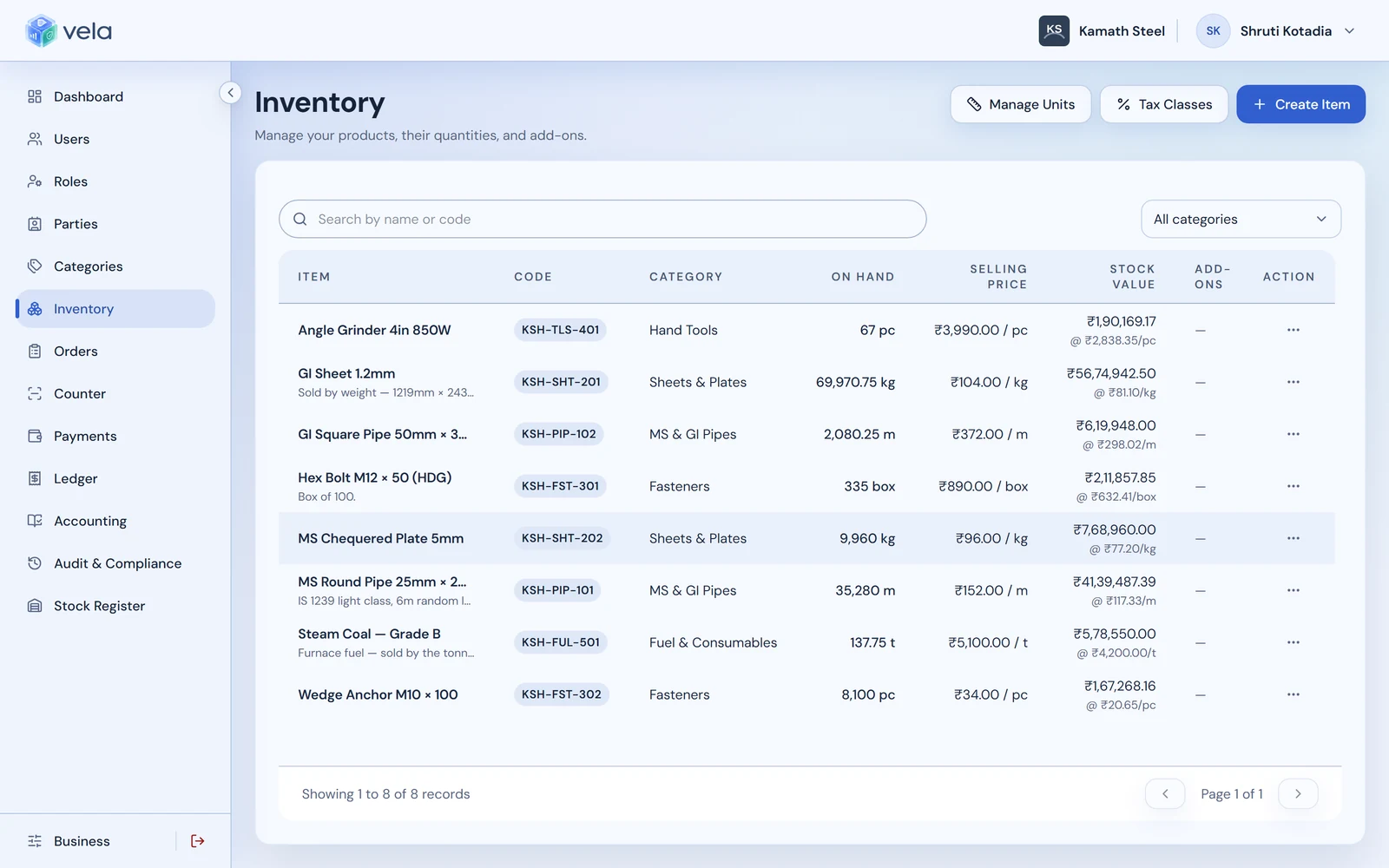Go to the next page arrow
The image size is (1389, 868).
1298,793
